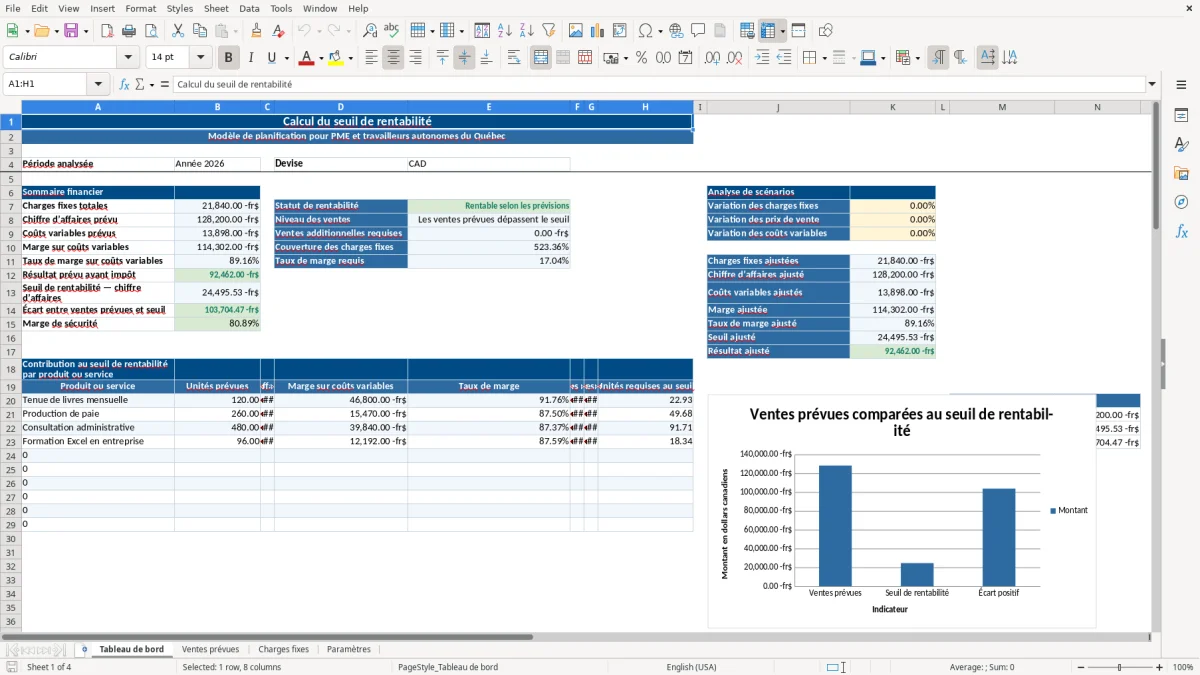Open Font Color dropdown arrow

tap(322, 58)
